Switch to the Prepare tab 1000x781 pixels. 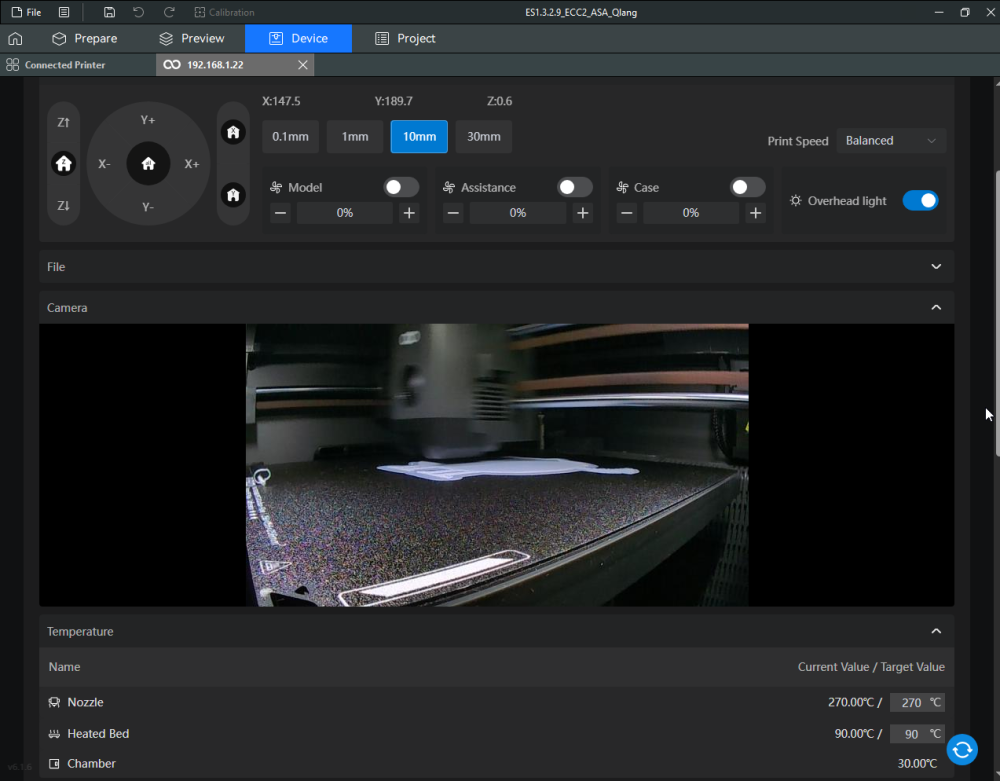pos(85,39)
